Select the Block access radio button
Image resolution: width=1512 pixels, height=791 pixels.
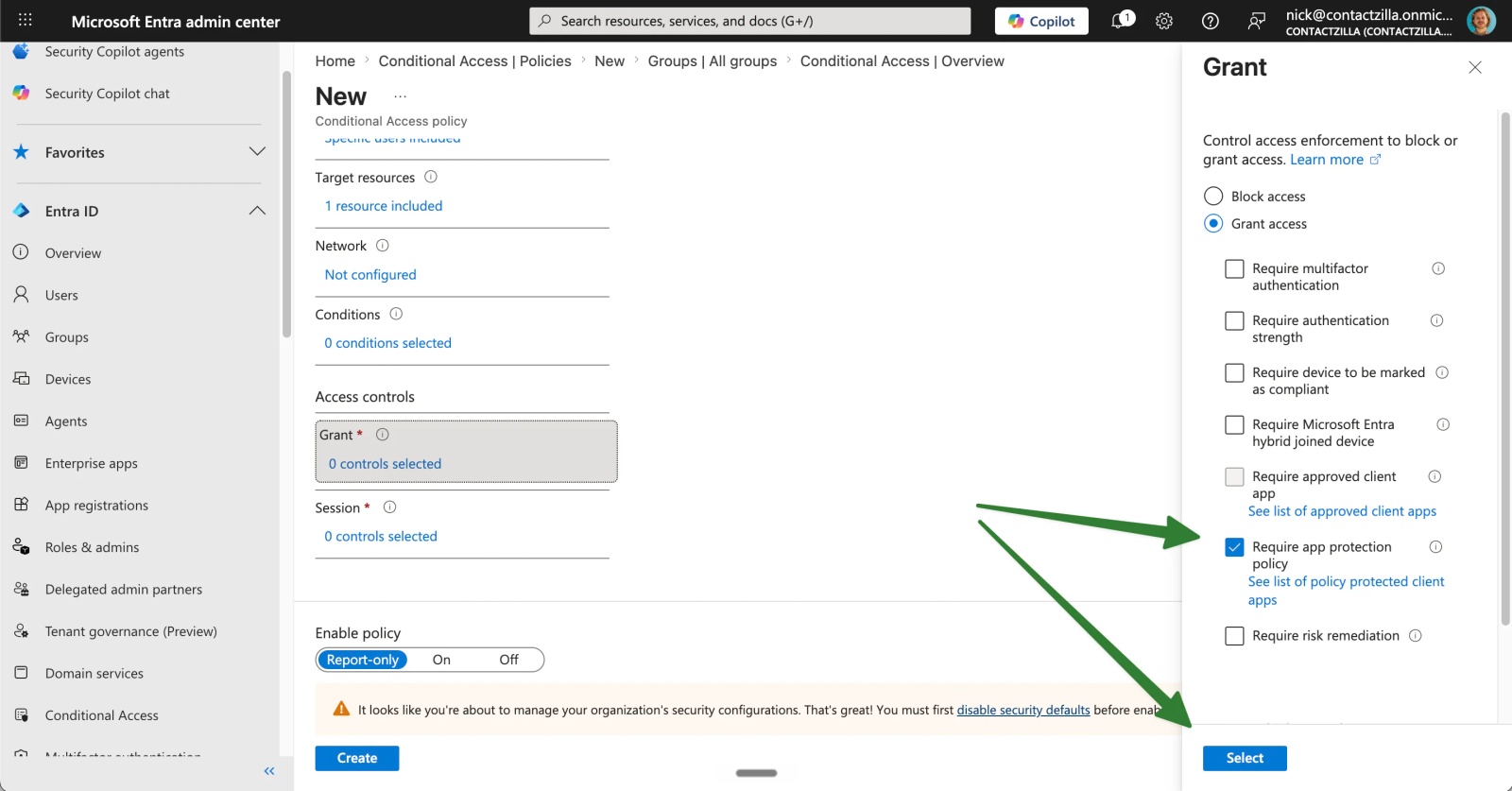point(1213,197)
